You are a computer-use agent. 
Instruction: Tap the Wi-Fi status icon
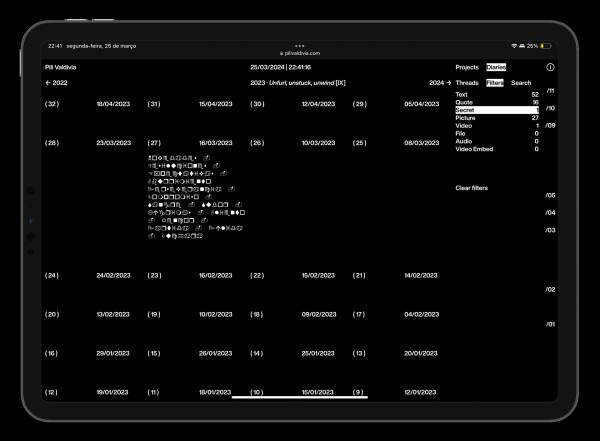point(513,46)
